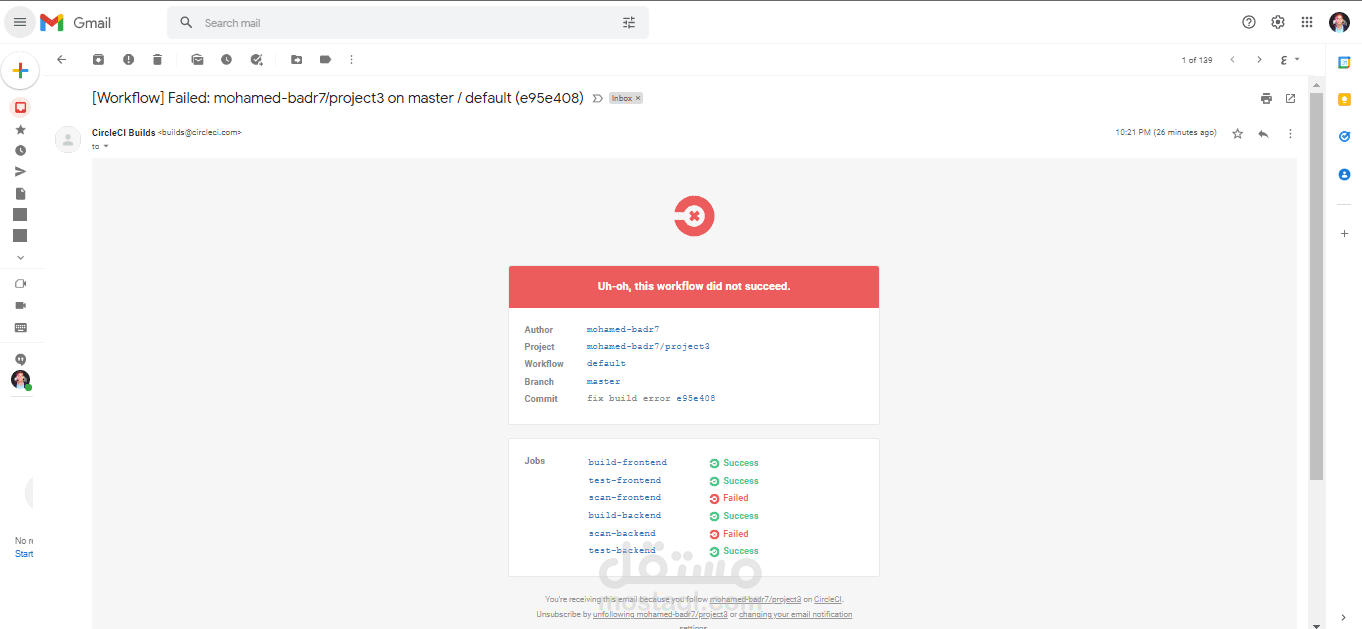Open Google Keep side panel
Viewport: 1362px width, 629px height.
(1344, 99)
